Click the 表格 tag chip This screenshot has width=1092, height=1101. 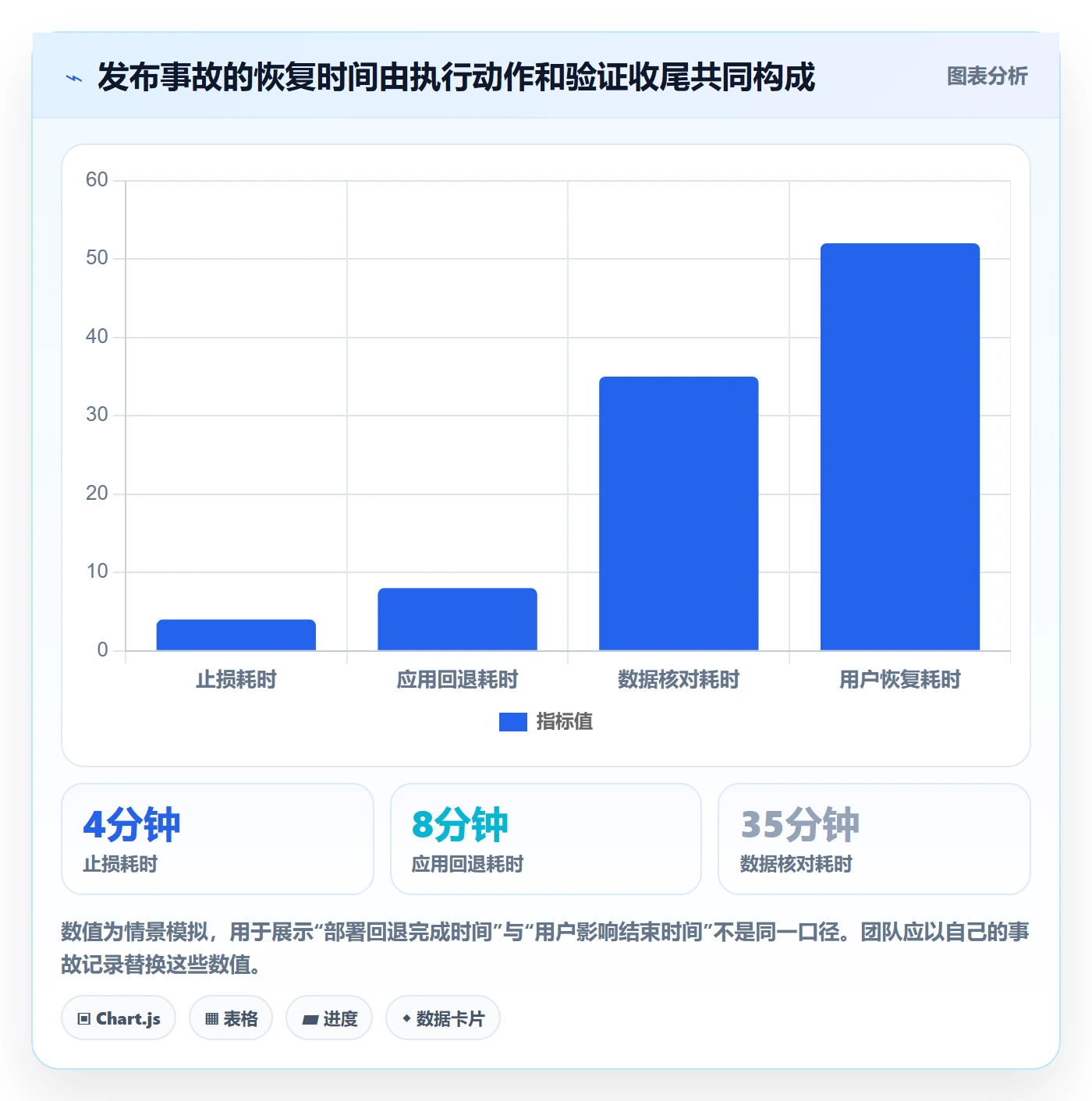point(231,1018)
